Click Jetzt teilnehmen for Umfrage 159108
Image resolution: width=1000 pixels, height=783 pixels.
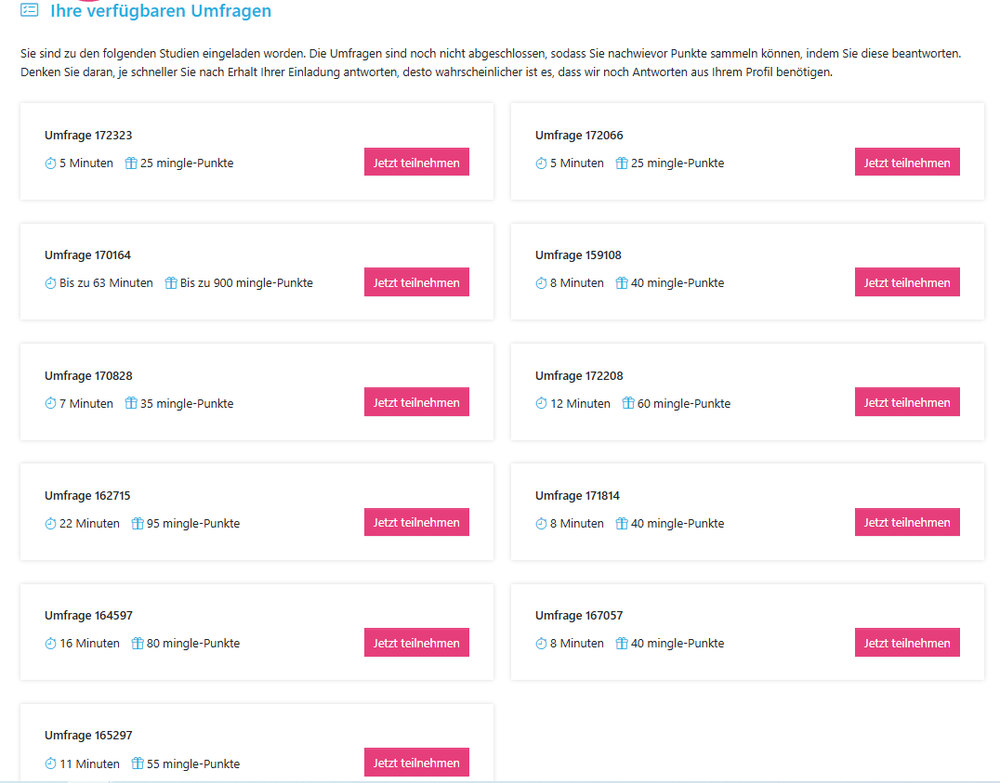(907, 282)
